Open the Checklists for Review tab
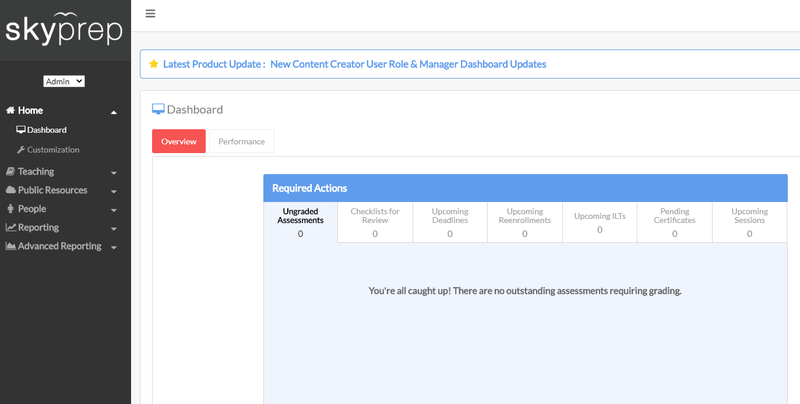 (375, 222)
